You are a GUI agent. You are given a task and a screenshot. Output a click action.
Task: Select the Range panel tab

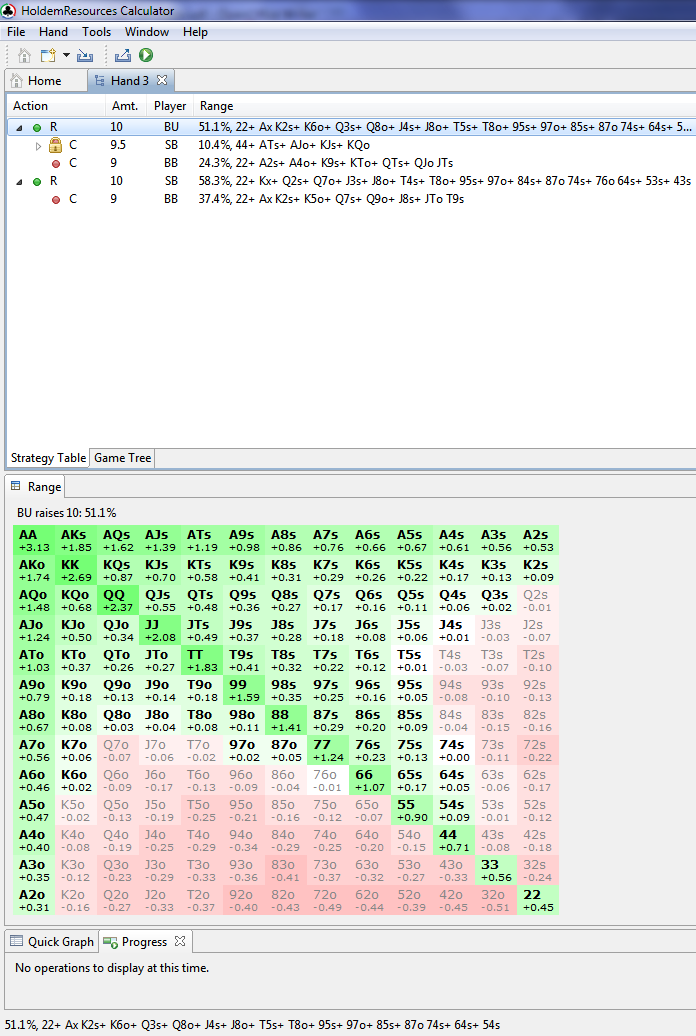pyautogui.click(x=36, y=487)
